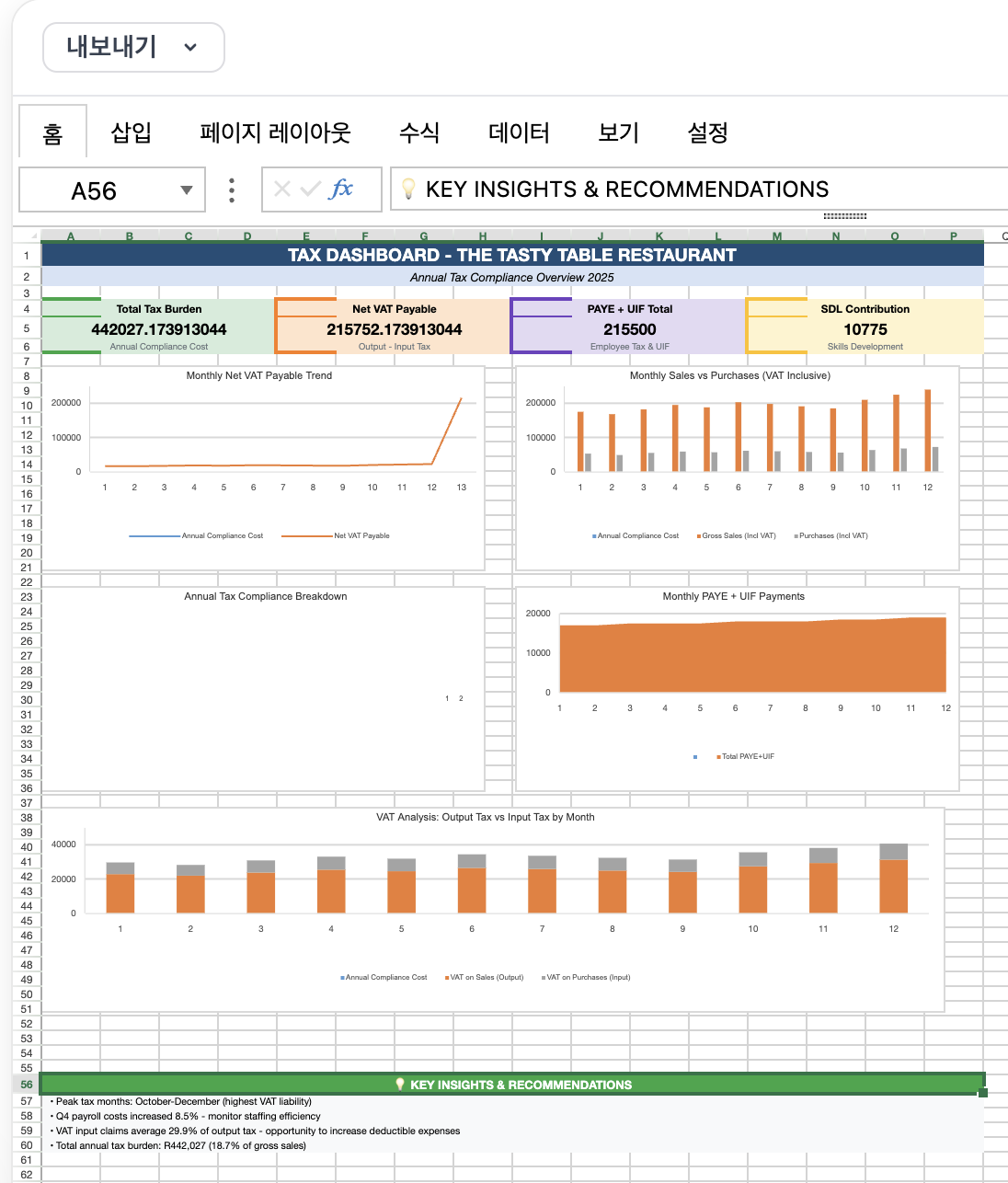
Task: Expand the name box dropdown arrow
Action: tap(187, 190)
